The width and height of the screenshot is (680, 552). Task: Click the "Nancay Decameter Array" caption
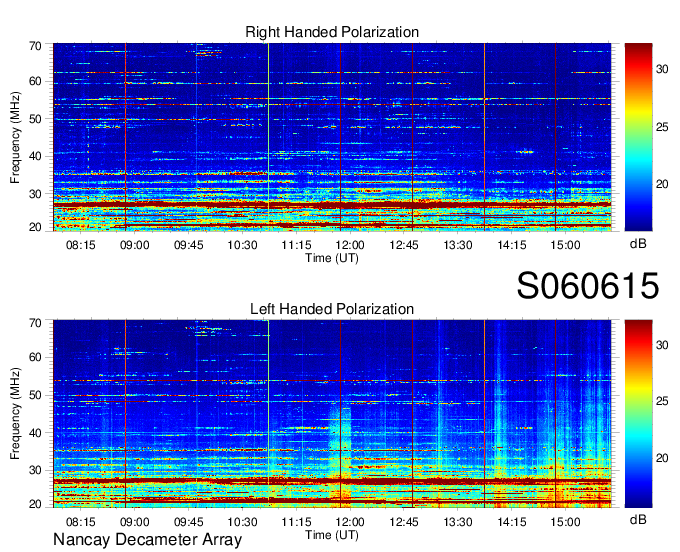[x=147, y=539]
